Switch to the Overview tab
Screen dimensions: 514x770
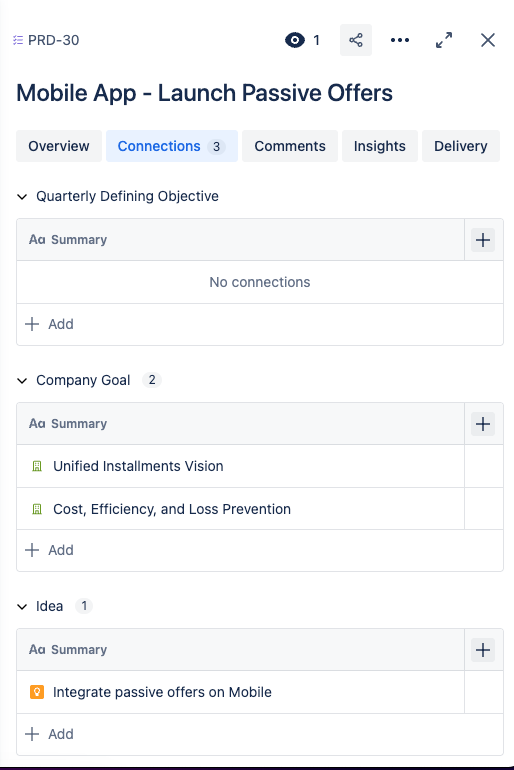pos(59,146)
